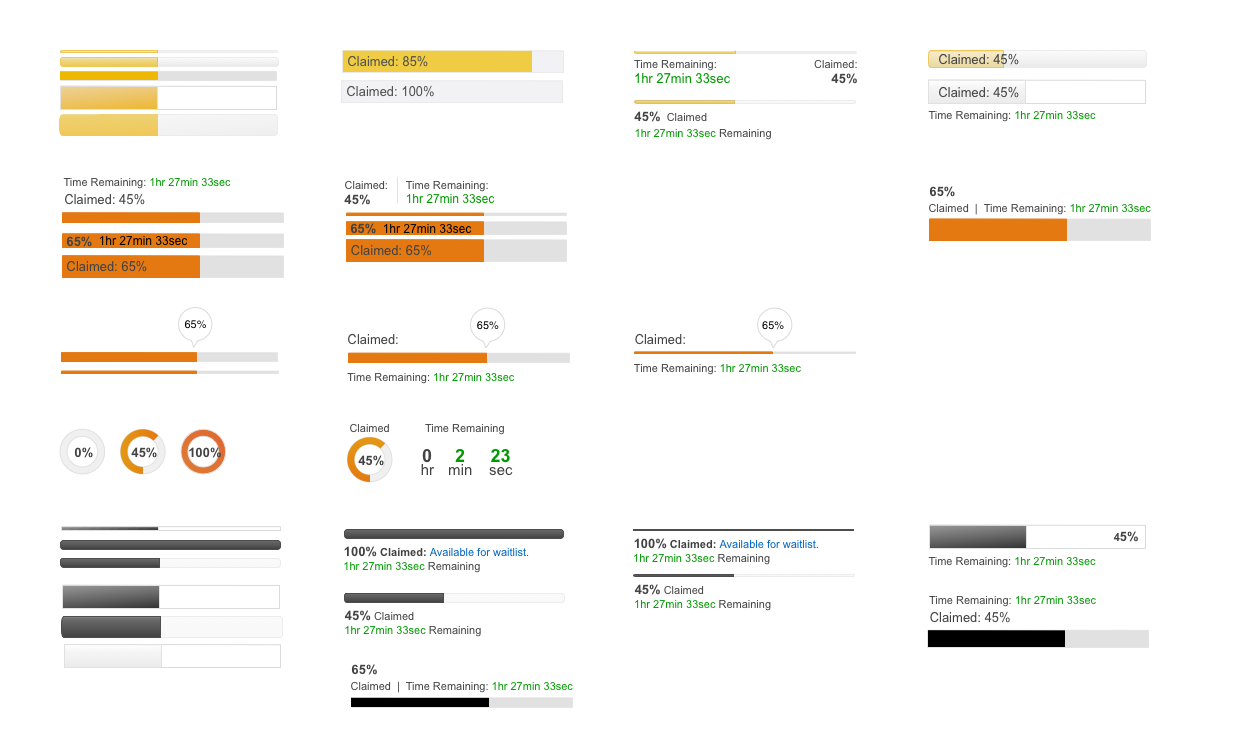The height and width of the screenshot is (739, 1239).
Task: Click the 65% pointer bubble on the thin divider bar
Action: 773,324
